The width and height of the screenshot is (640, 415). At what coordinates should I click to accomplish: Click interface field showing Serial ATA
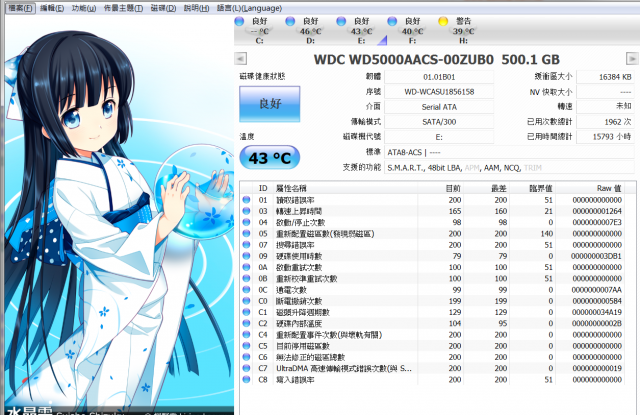(439, 107)
